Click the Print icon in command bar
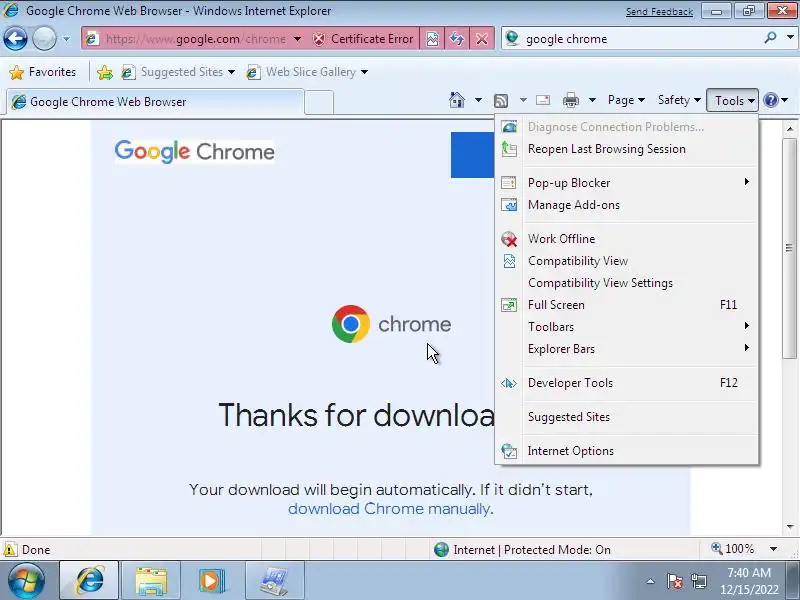Image resolution: width=800 pixels, height=600 pixels. [x=570, y=100]
